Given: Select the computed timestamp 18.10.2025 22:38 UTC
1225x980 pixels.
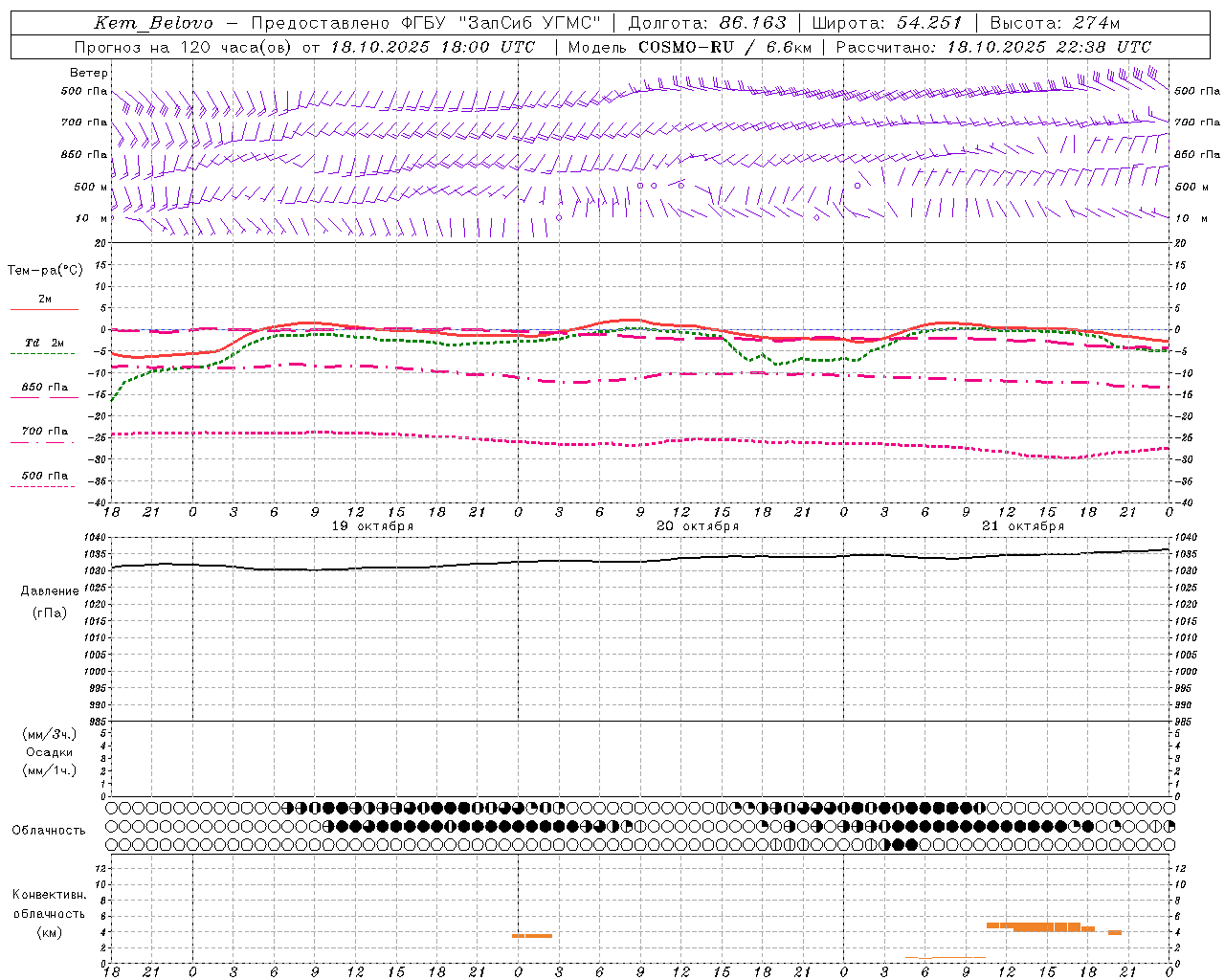Looking at the screenshot, I should click(x=1049, y=47).
